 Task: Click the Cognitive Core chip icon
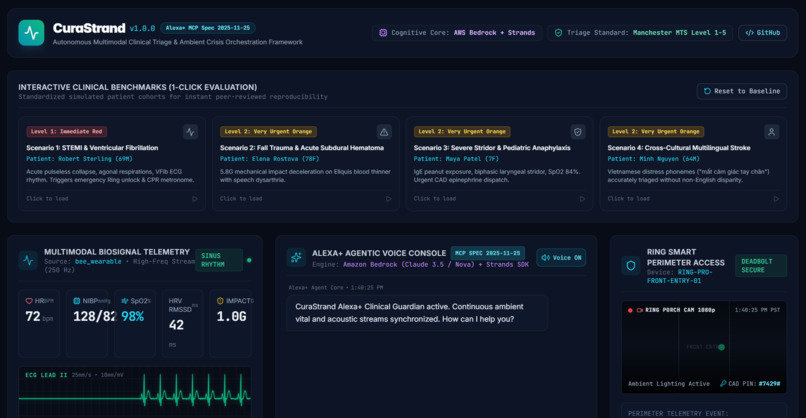(383, 33)
